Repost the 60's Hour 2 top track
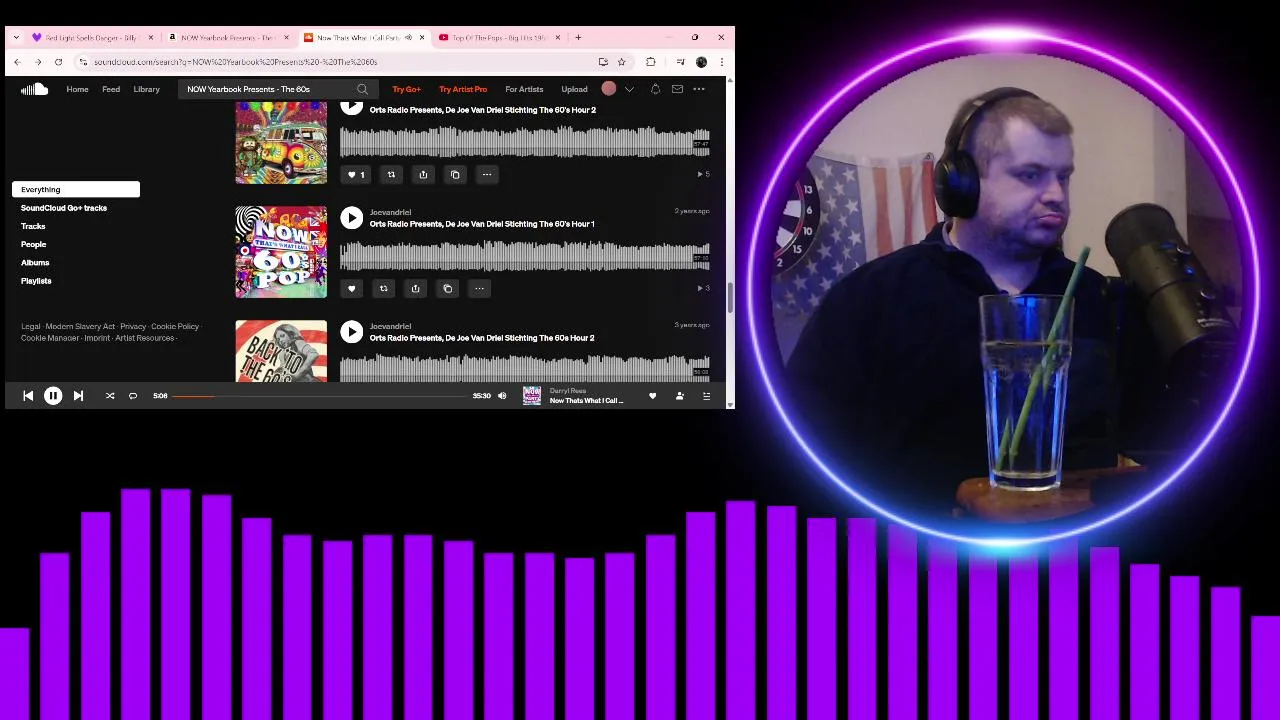Image resolution: width=1280 pixels, height=720 pixels. (391, 174)
